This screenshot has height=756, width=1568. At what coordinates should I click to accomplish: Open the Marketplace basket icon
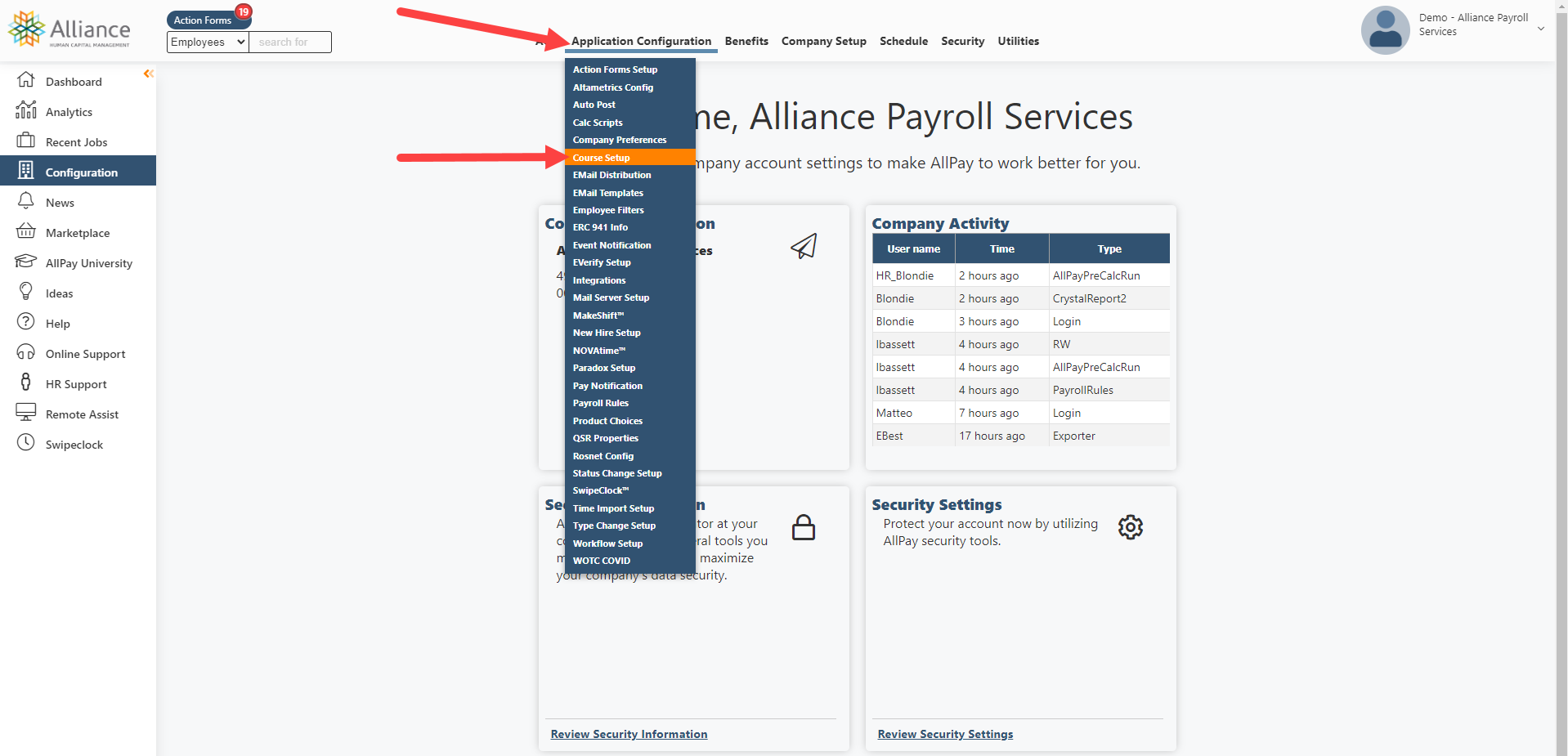coord(26,230)
